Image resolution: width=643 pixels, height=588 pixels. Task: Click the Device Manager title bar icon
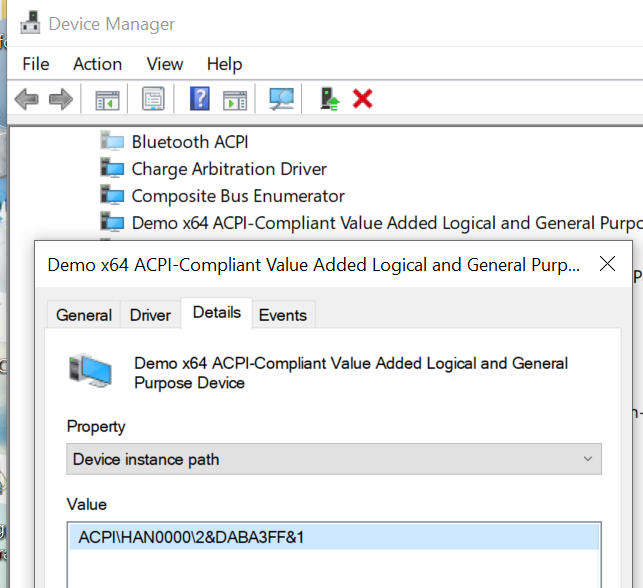pyautogui.click(x=30, y=23)
